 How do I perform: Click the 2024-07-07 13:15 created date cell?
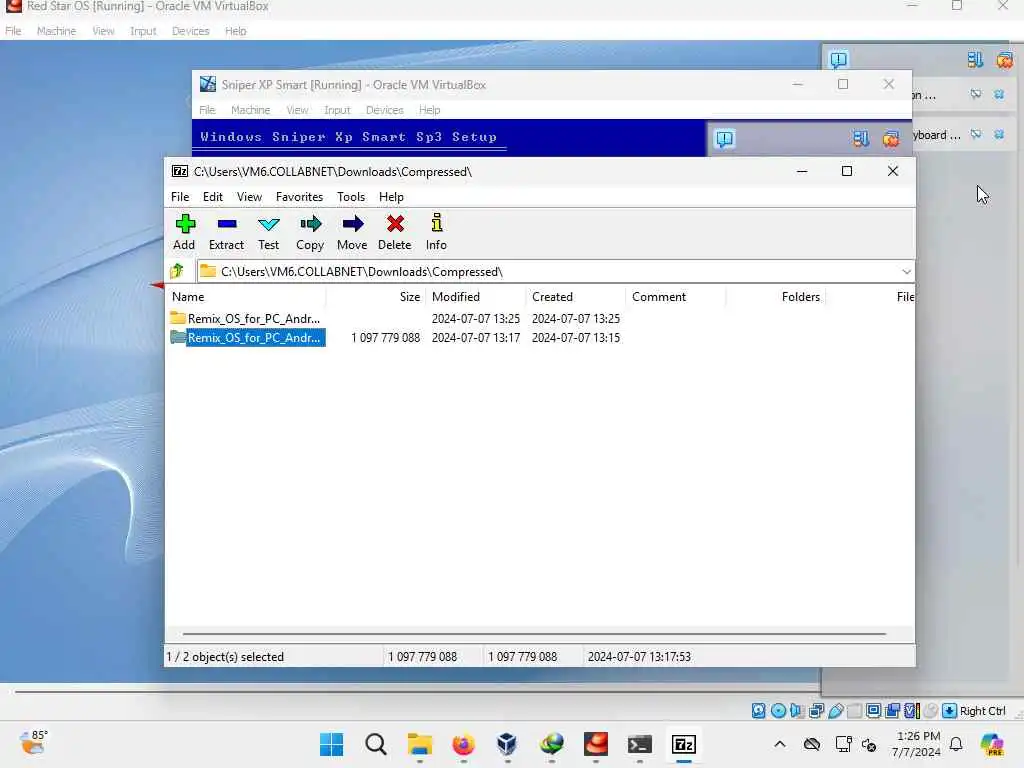(575, 338)
